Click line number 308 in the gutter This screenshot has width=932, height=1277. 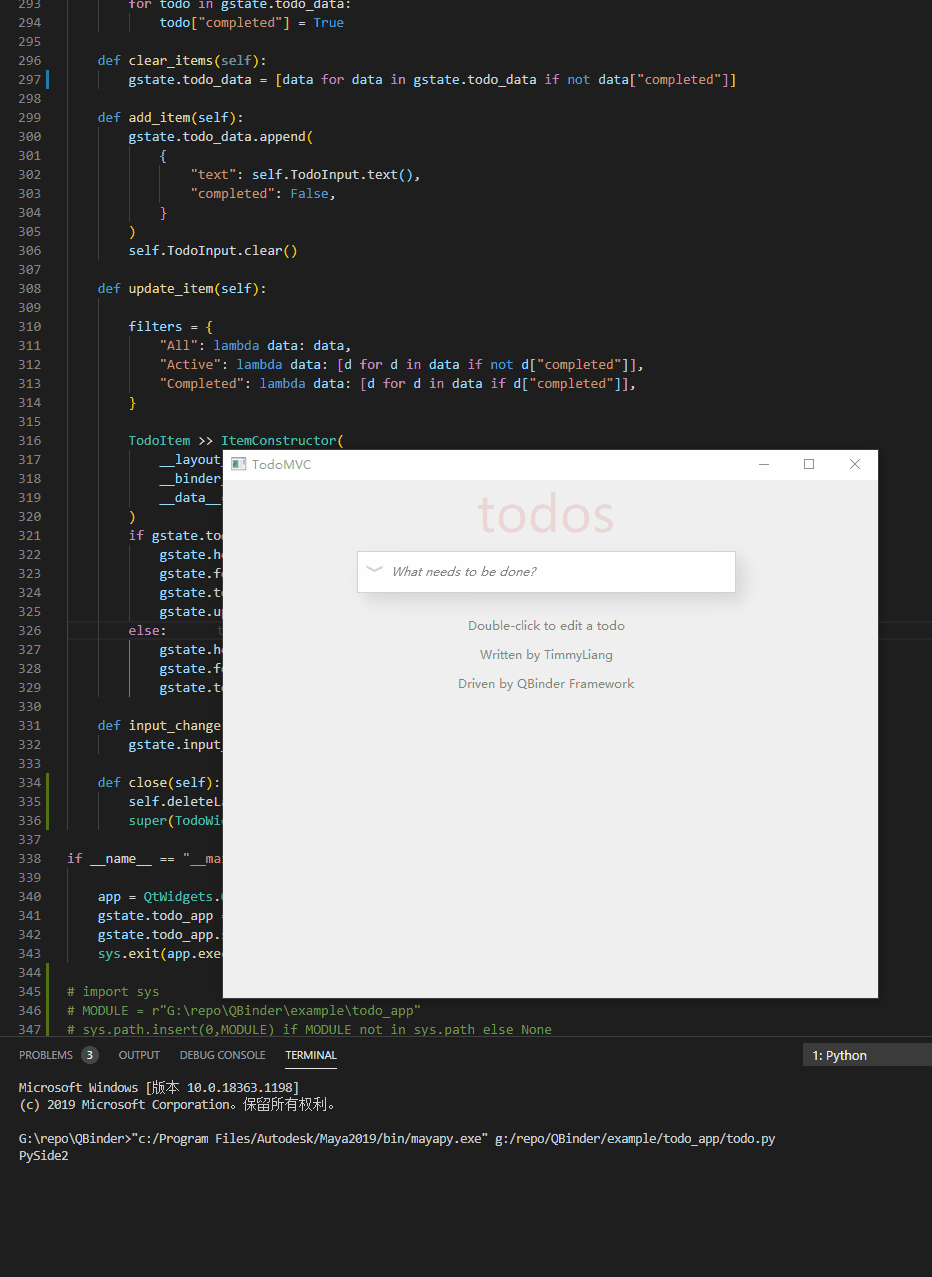[x=29, y=288]
